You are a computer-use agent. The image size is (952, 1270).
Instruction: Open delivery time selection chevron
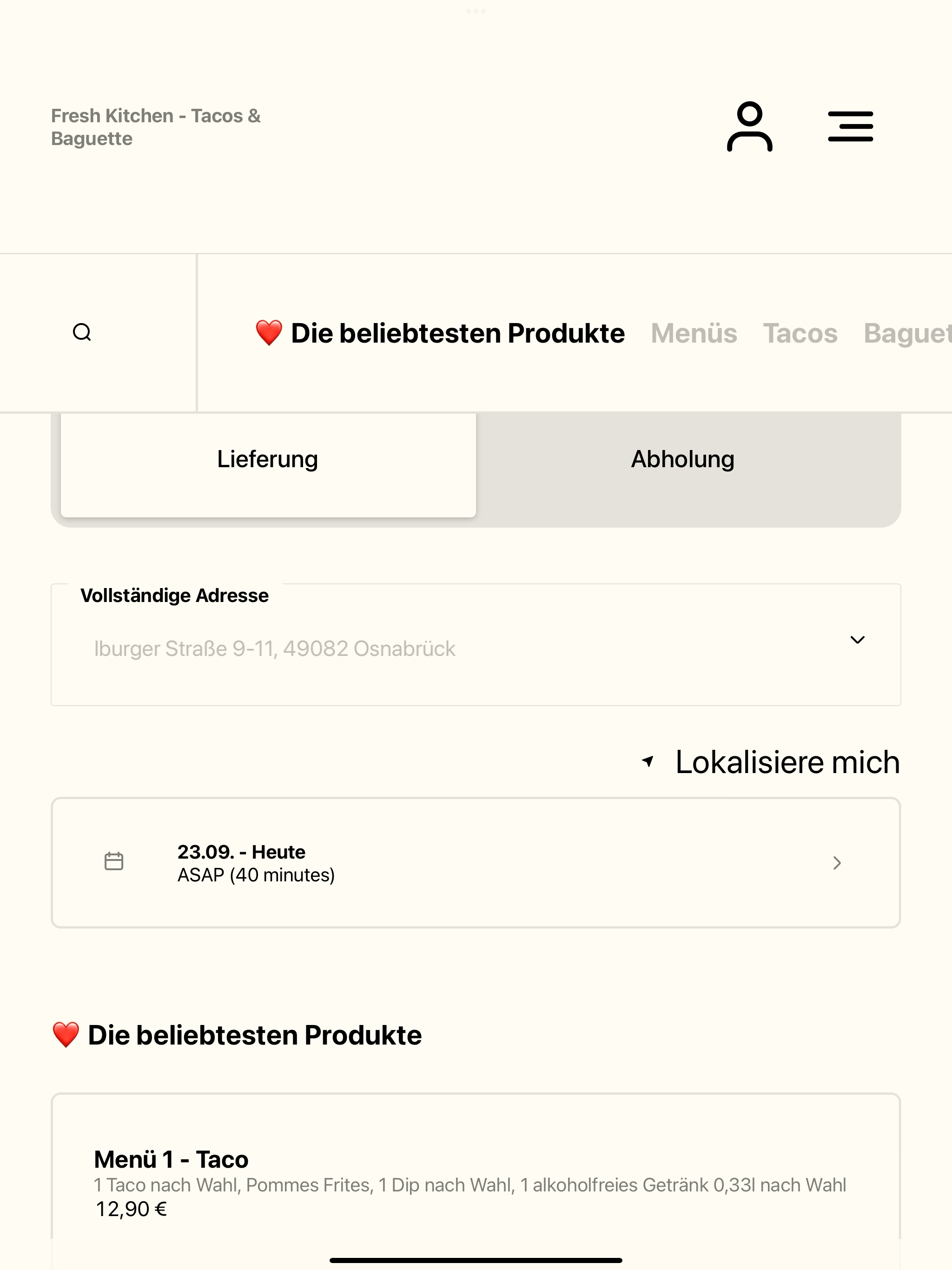click(837, 863)
